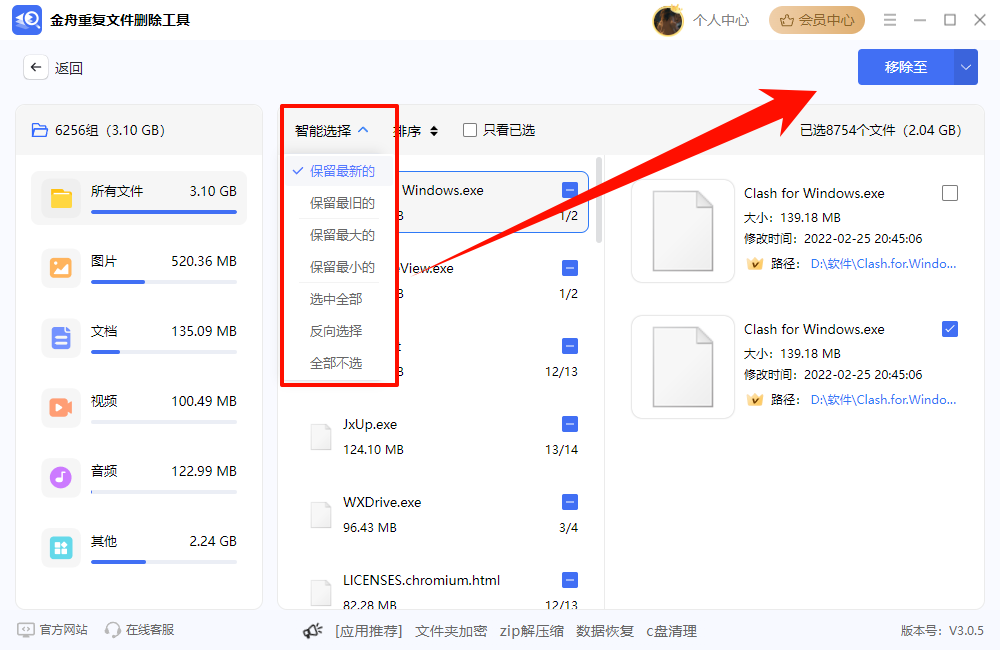The image size is (1000, 650).
Task: Collapse the 智能选择 dropdown
Action: click(331, 130)
